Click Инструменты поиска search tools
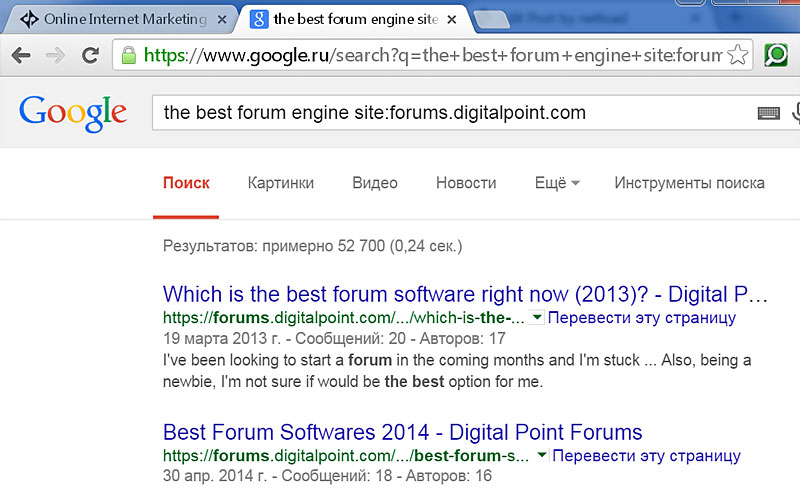This screenshot has height=490, width=800. (689, 183)
